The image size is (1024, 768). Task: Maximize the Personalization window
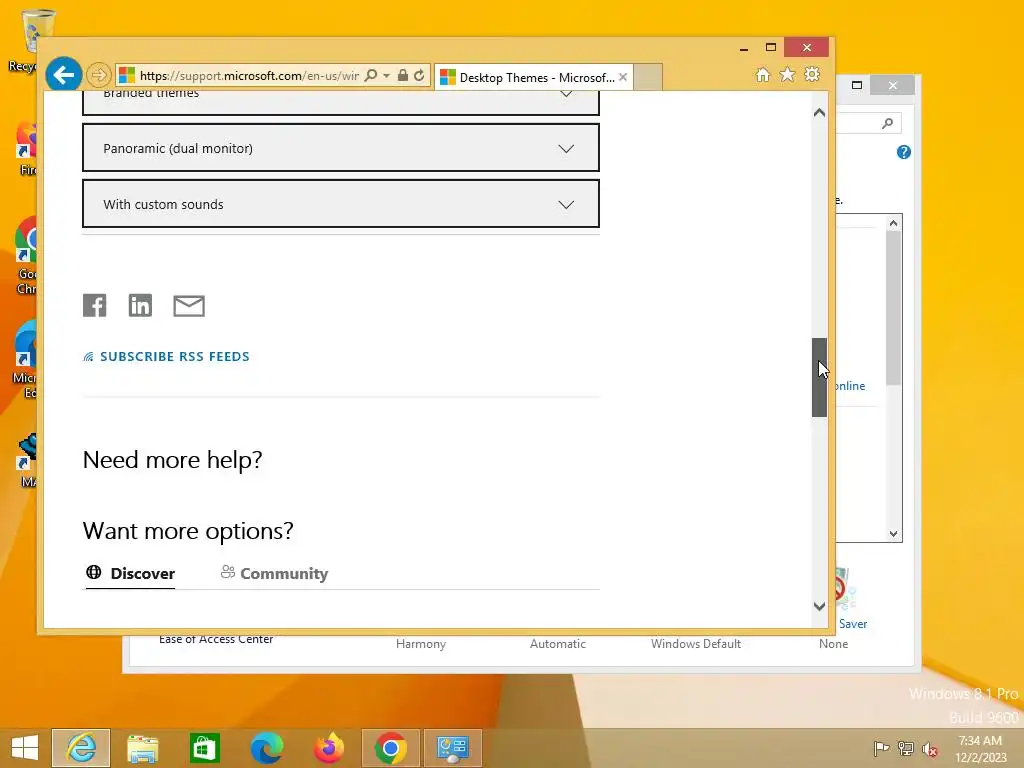point(857,85)
